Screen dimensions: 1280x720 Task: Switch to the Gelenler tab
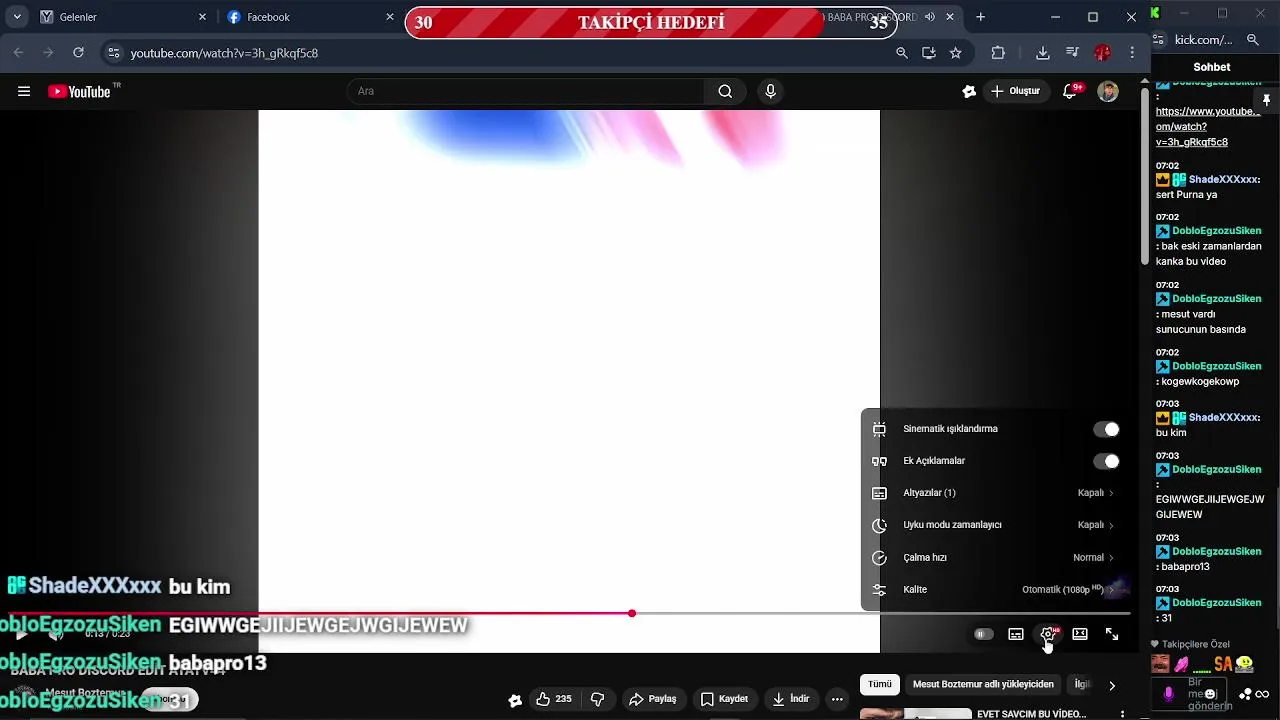(x=123, y=17)
